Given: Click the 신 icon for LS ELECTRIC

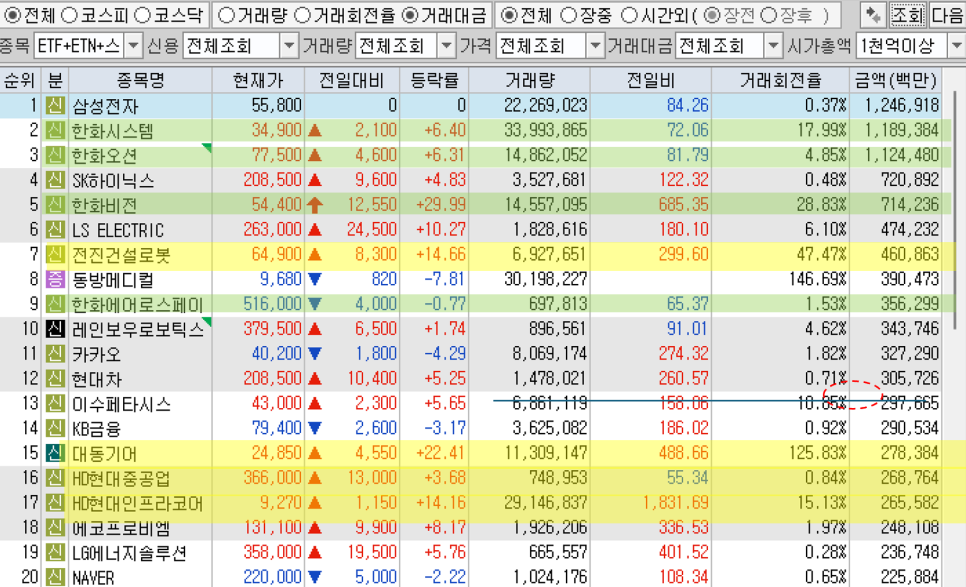Looking at the screenshot, I should [55, 230].
